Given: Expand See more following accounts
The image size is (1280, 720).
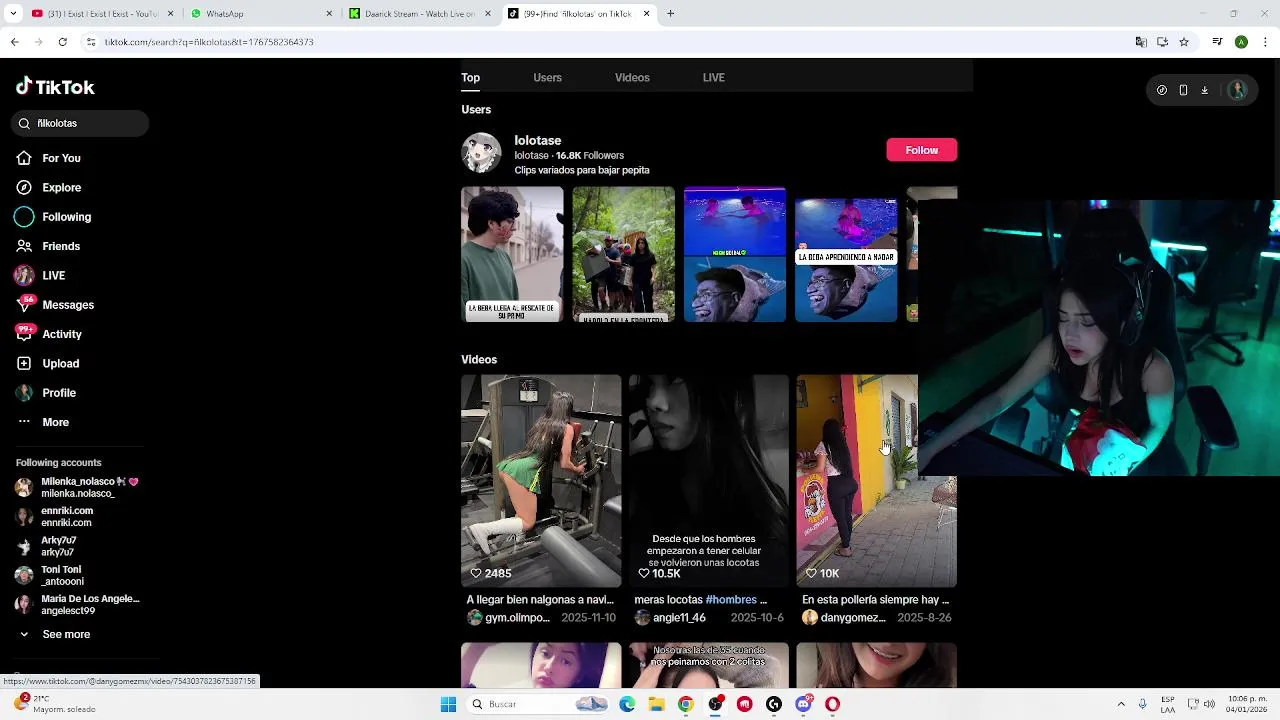Looking at the screenshot, I should point(55,634).
